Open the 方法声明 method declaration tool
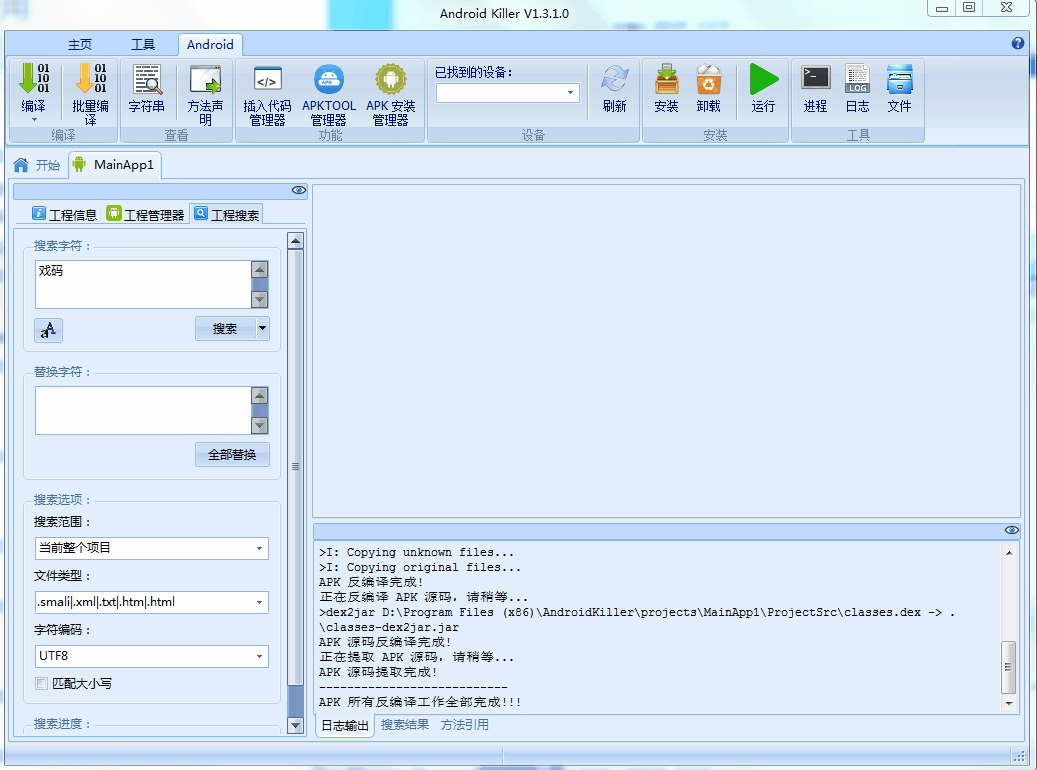The width and height of the screenshot is (1037, 770). 205,93
